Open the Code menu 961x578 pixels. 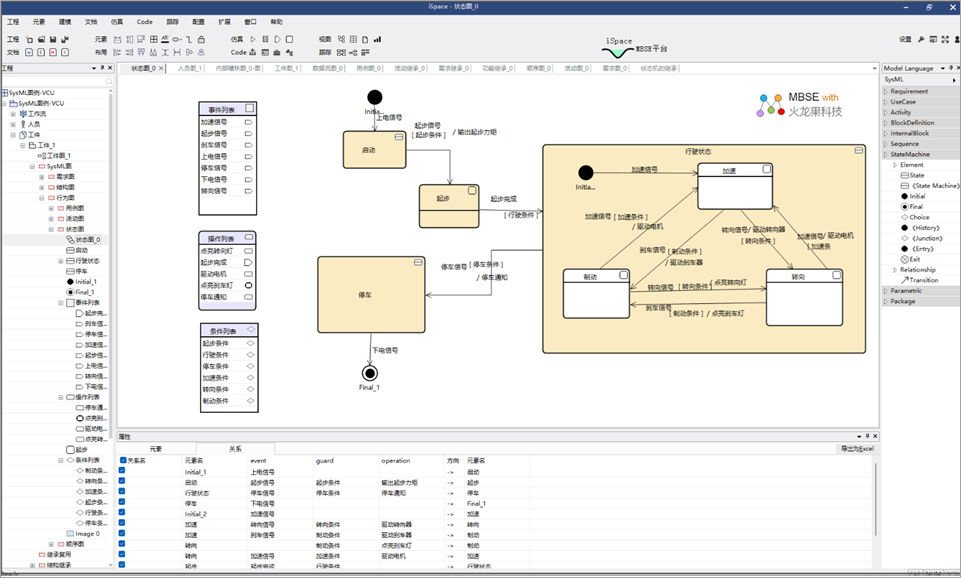(145, 21)
